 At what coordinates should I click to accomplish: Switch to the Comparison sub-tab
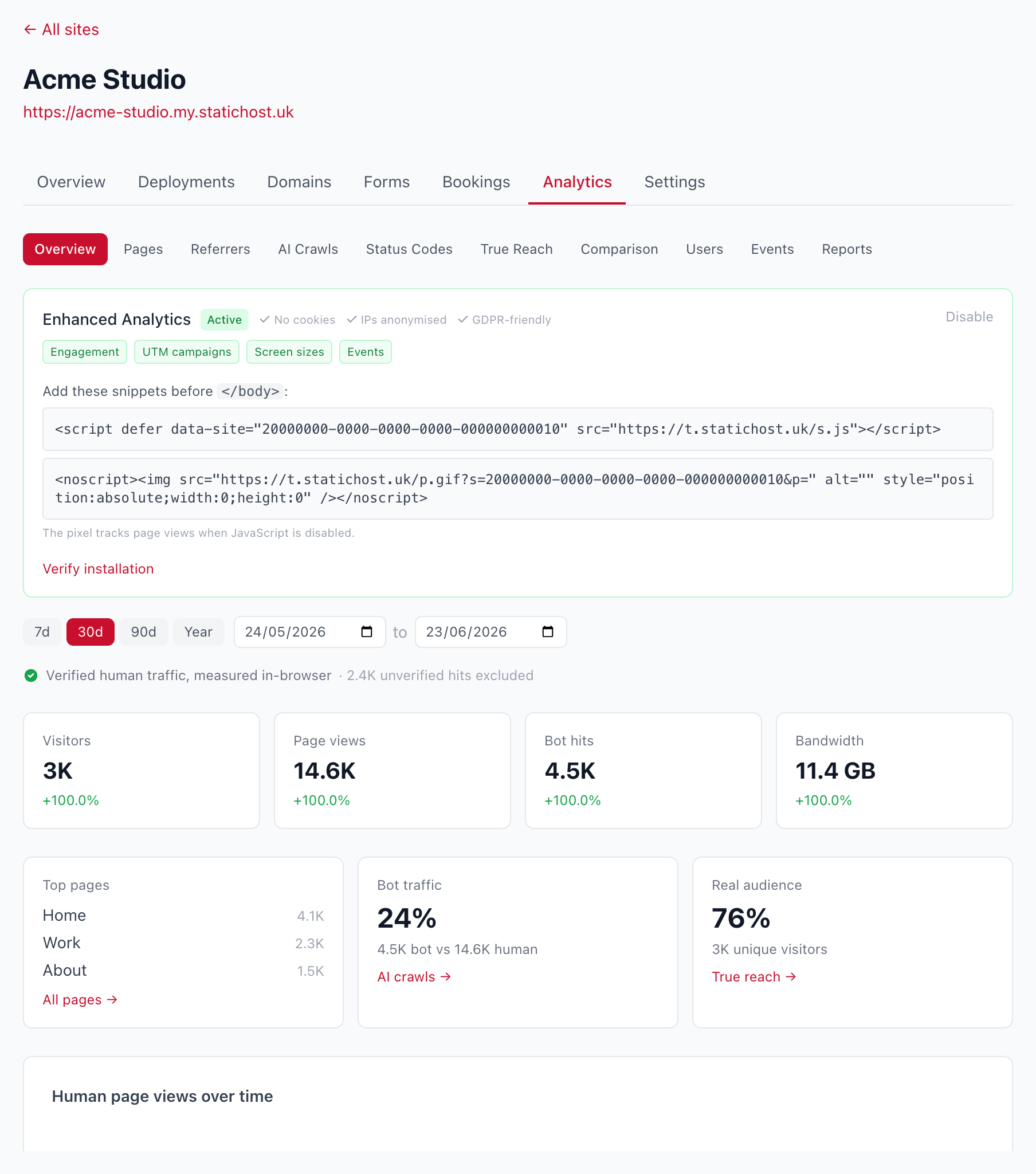tap(619, 249)
